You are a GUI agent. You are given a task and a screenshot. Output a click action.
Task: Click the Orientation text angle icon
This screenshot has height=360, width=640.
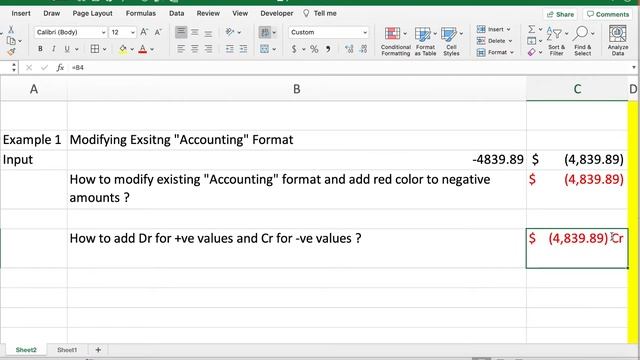pyautogui.click(x=230, y=32)
